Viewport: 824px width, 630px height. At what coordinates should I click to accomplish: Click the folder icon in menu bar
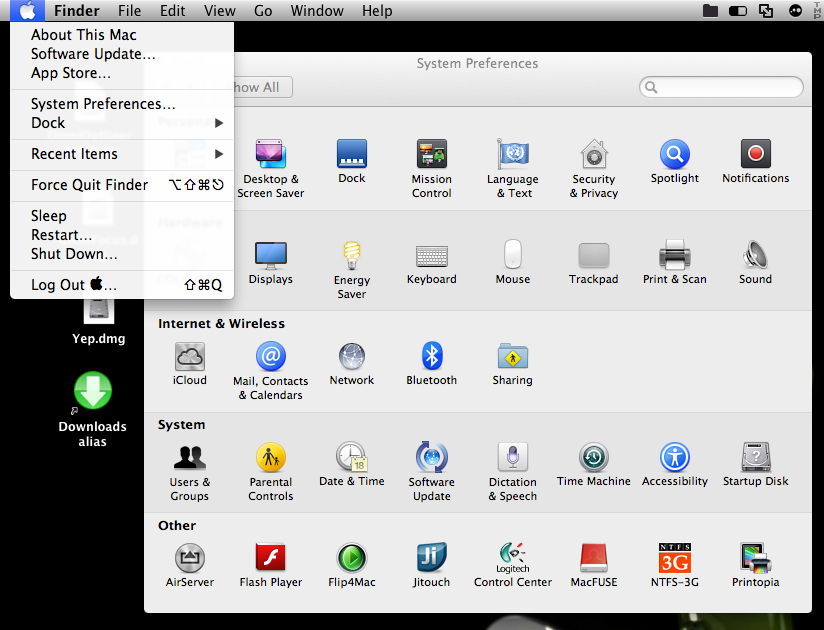[710, 11]
